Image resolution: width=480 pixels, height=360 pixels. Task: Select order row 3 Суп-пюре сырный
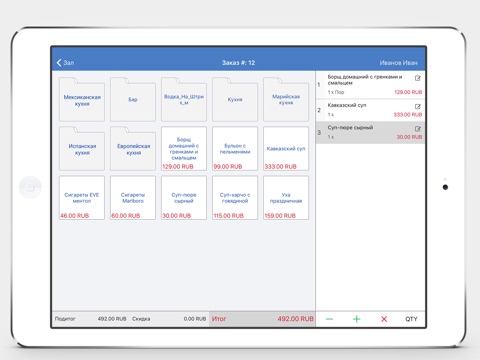tap(370, 133)
